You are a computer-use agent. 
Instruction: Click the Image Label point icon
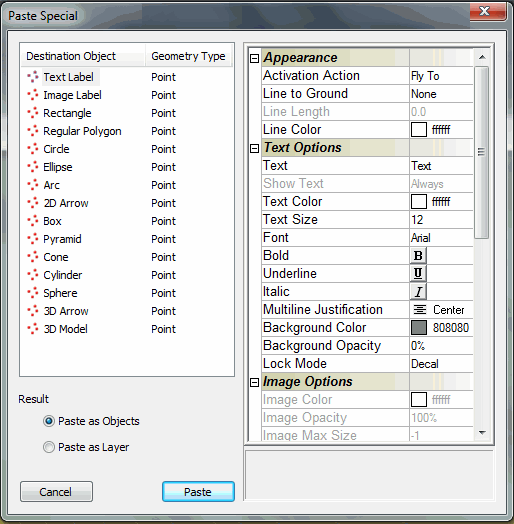tap(33, 95)
